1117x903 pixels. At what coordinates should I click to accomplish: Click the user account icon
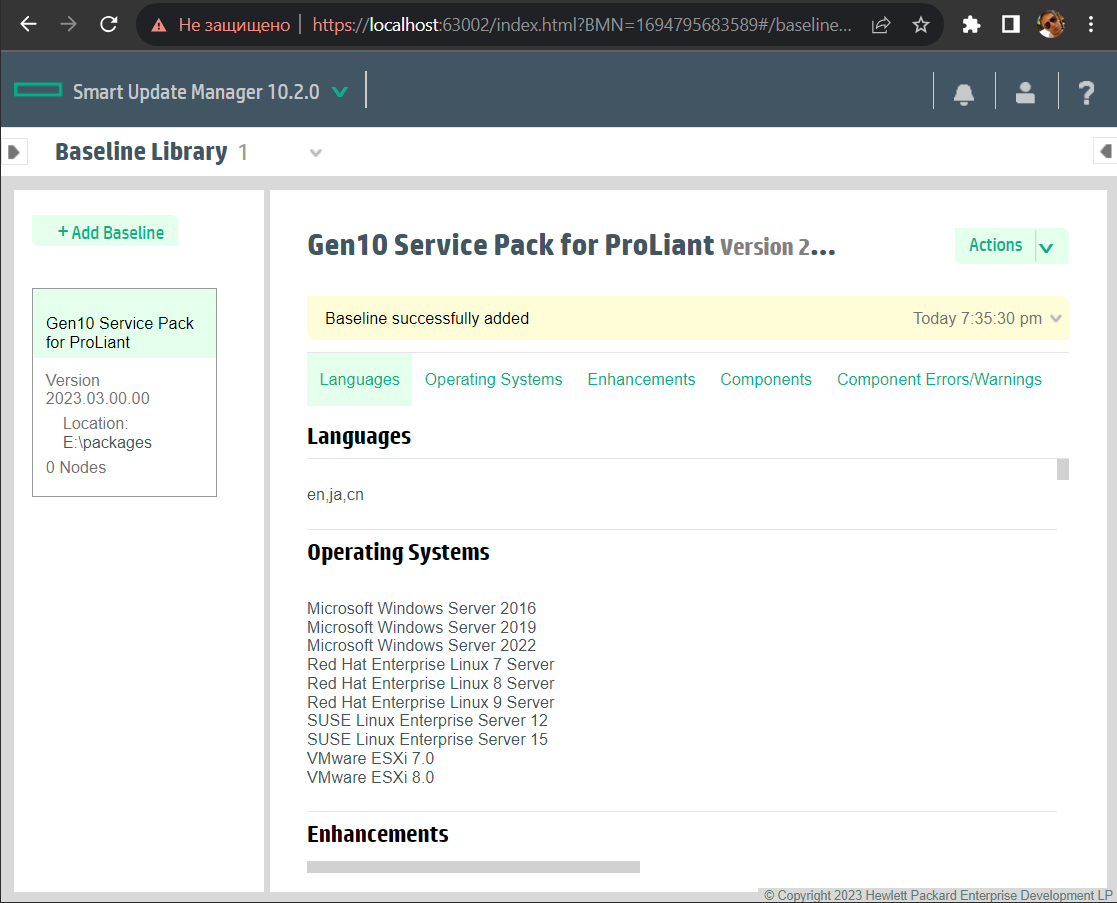1025,93
